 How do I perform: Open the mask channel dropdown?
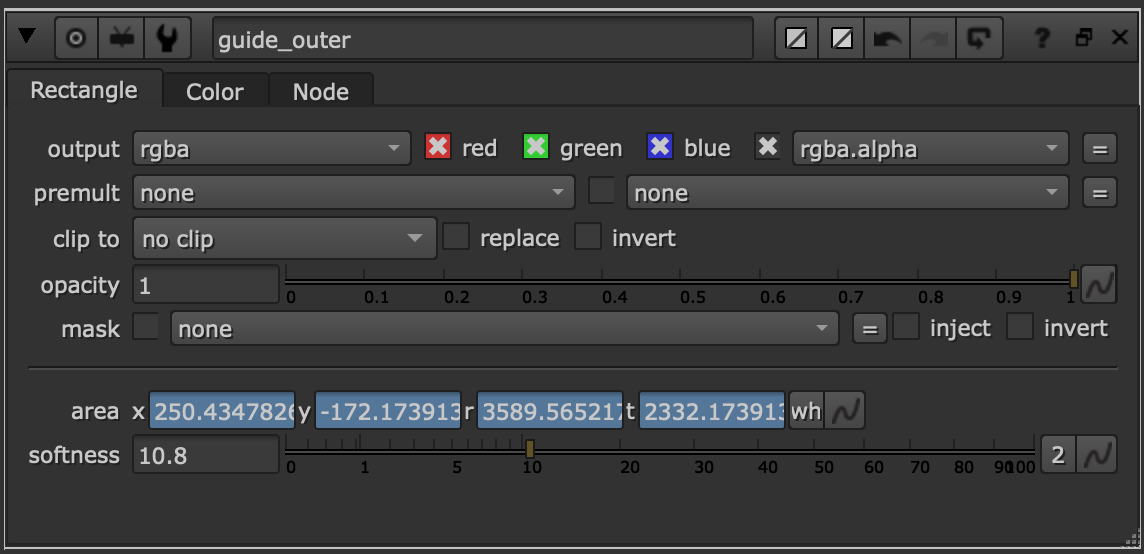(x=504, y=329)
